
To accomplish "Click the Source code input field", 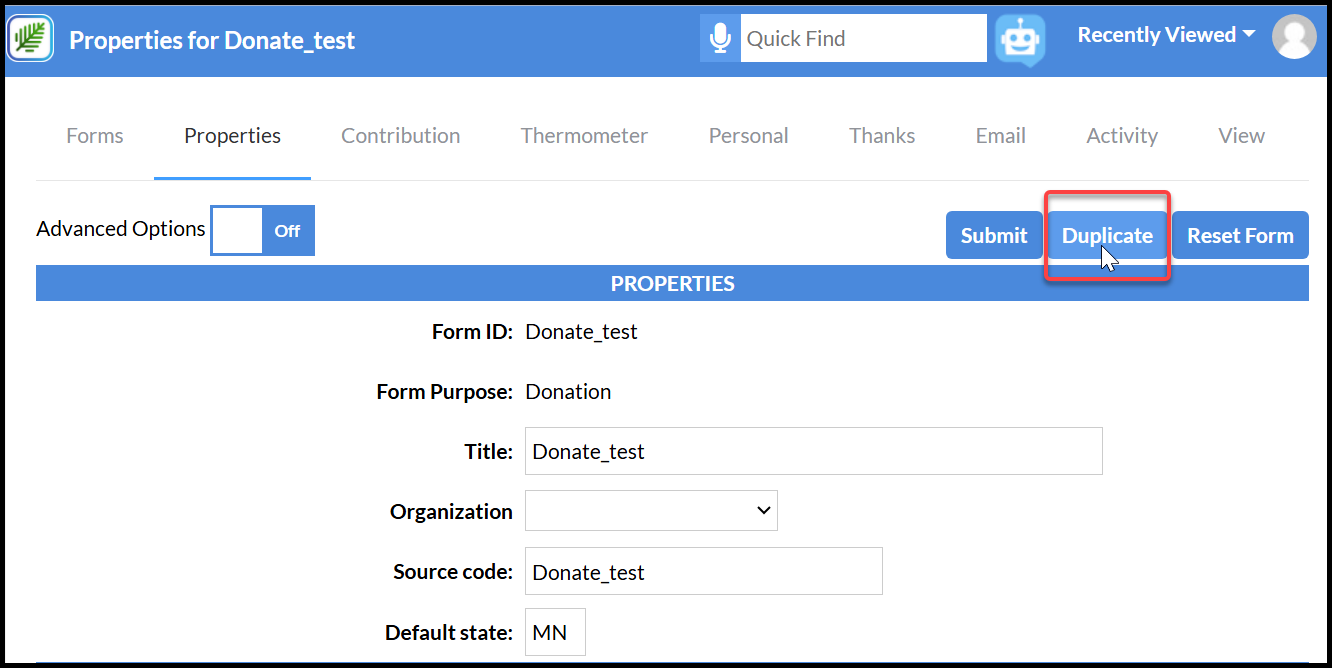I will 703,571.
